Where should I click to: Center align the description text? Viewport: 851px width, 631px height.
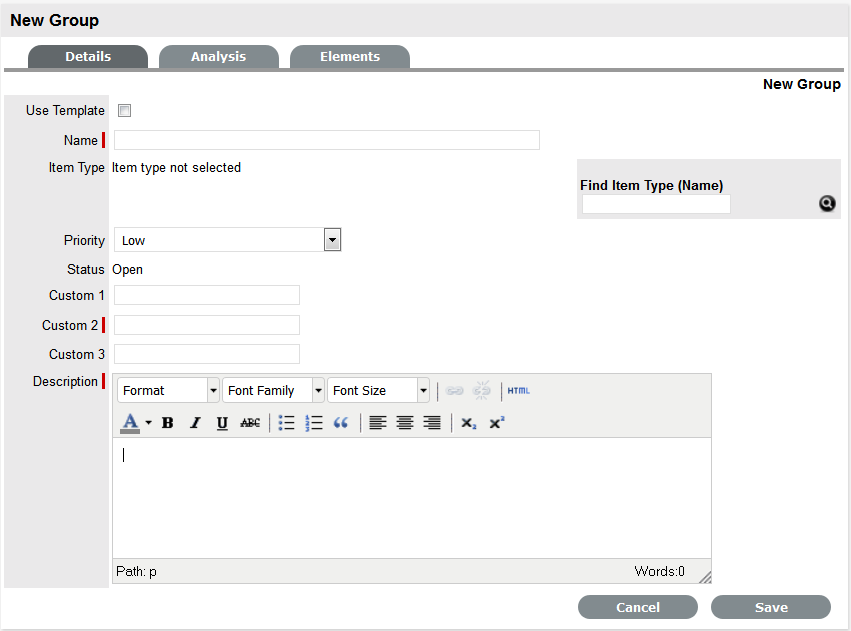coord(405,423)
